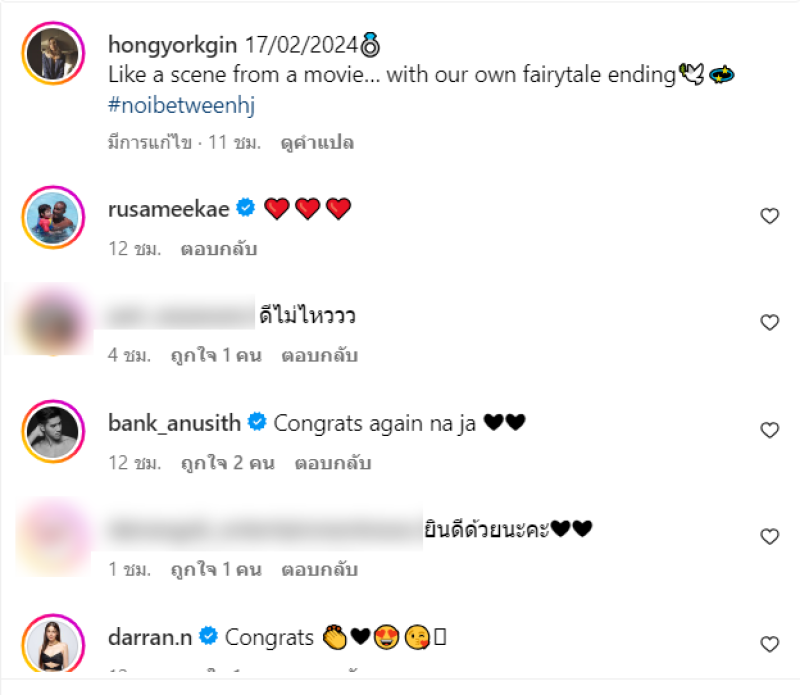The height and width of the screenshot is (695, 800).
Task: Open darran.n username link
Action: [x=150, y=637]
